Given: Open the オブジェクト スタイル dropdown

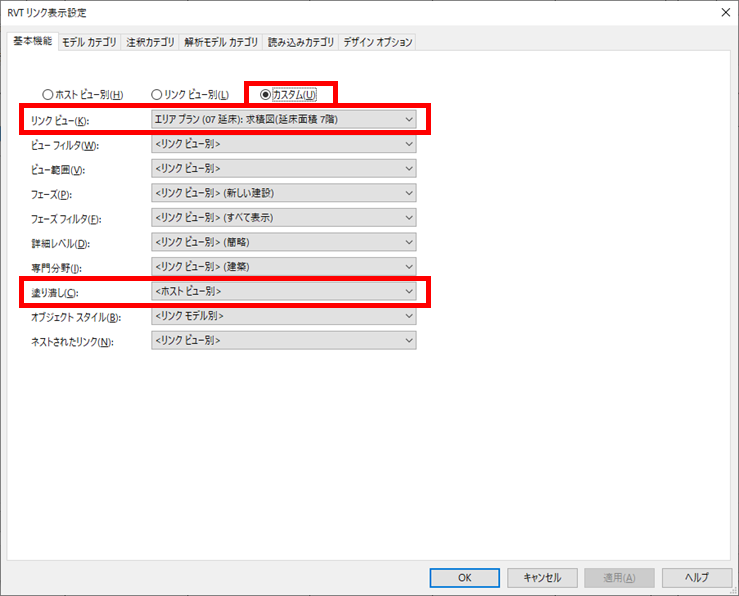Looking at the screenshot, I should 284,316.
